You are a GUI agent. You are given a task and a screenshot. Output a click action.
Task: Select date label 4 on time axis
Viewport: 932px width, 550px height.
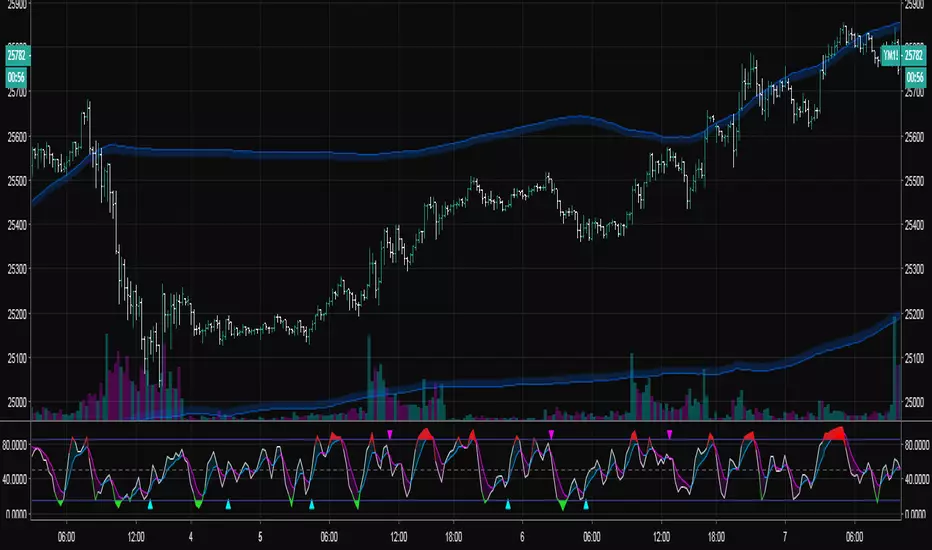click(x=191, y=537)
